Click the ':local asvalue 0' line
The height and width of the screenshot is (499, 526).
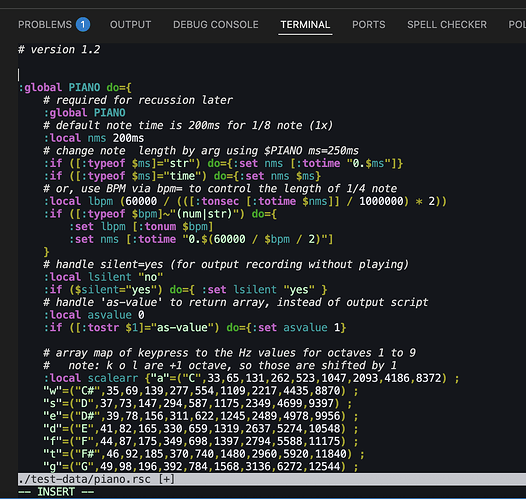pyautogui.click(x=94, y=315)
